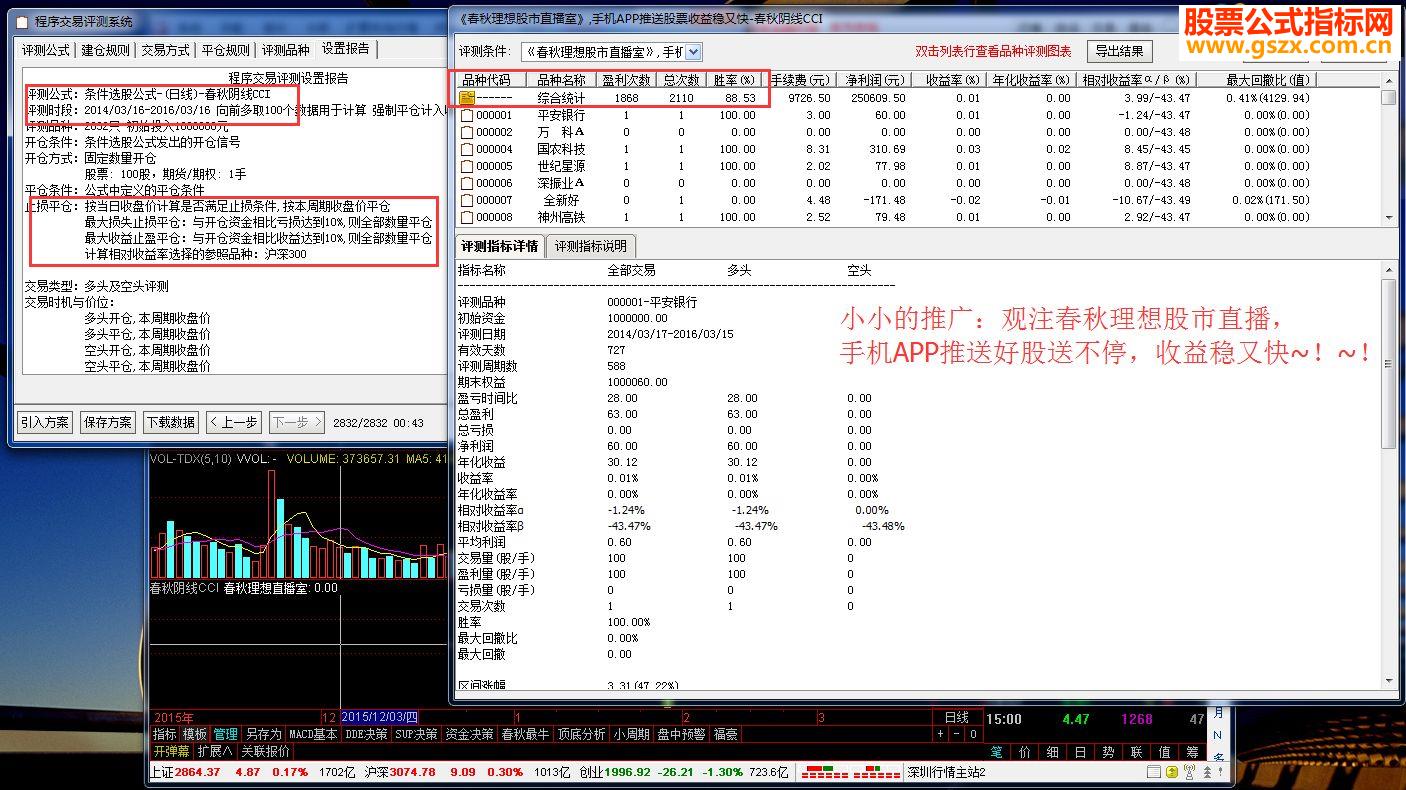Click the program trading system title icon
This screenshot has width=1406, height=790.
[x=21, y=20]
